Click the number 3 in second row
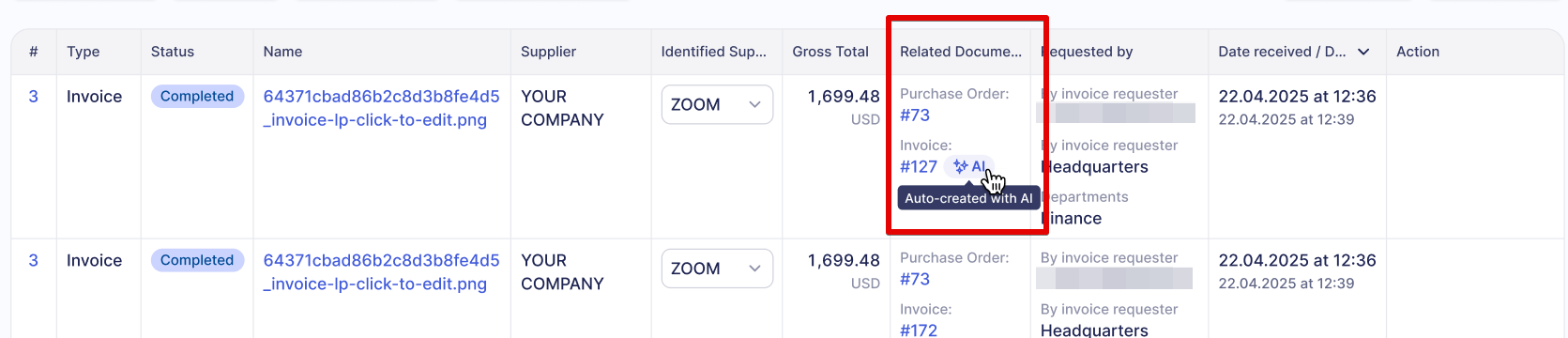 click(x=34, y=261)
